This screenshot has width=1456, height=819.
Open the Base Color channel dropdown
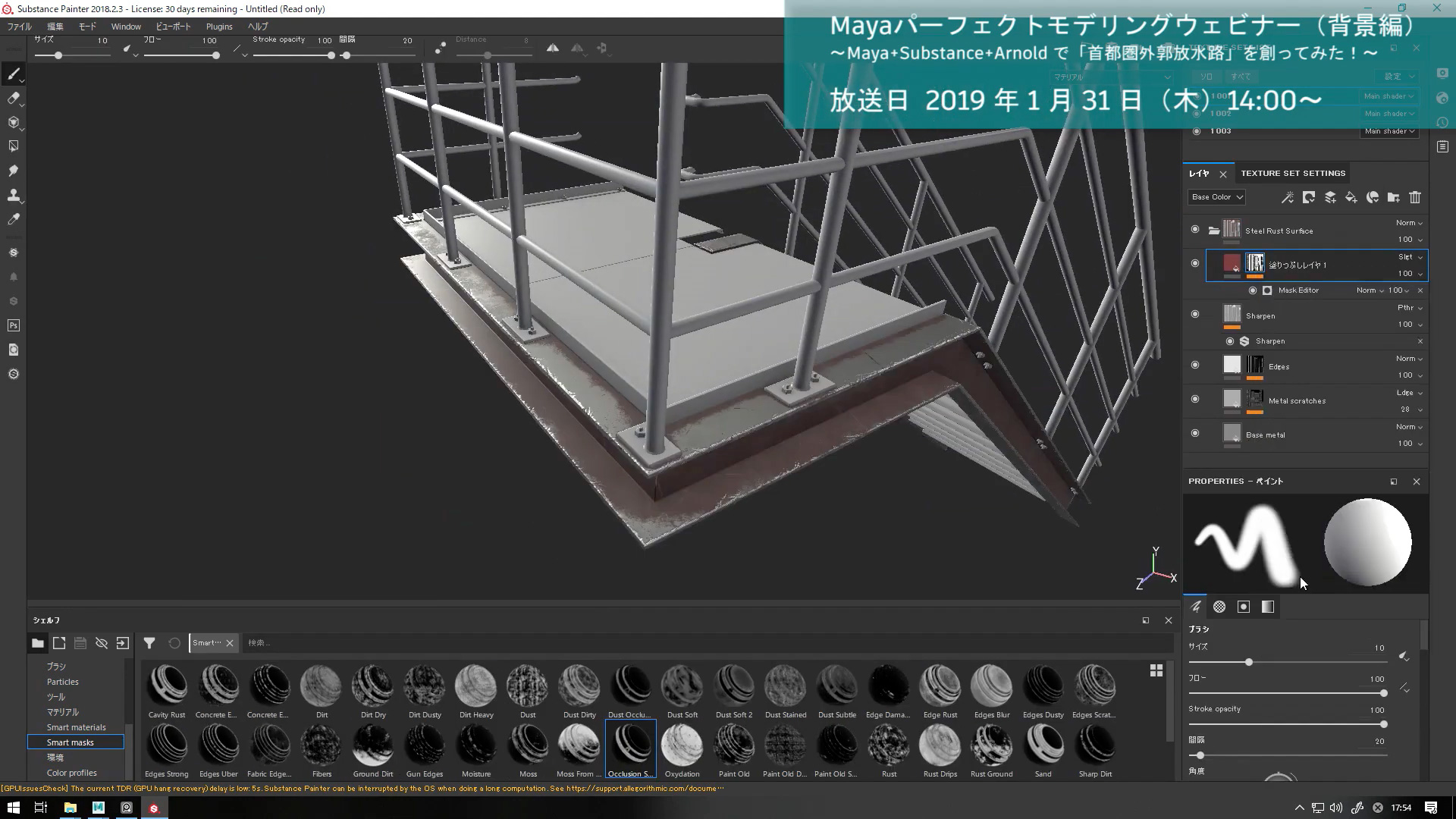pos(1216,197)
